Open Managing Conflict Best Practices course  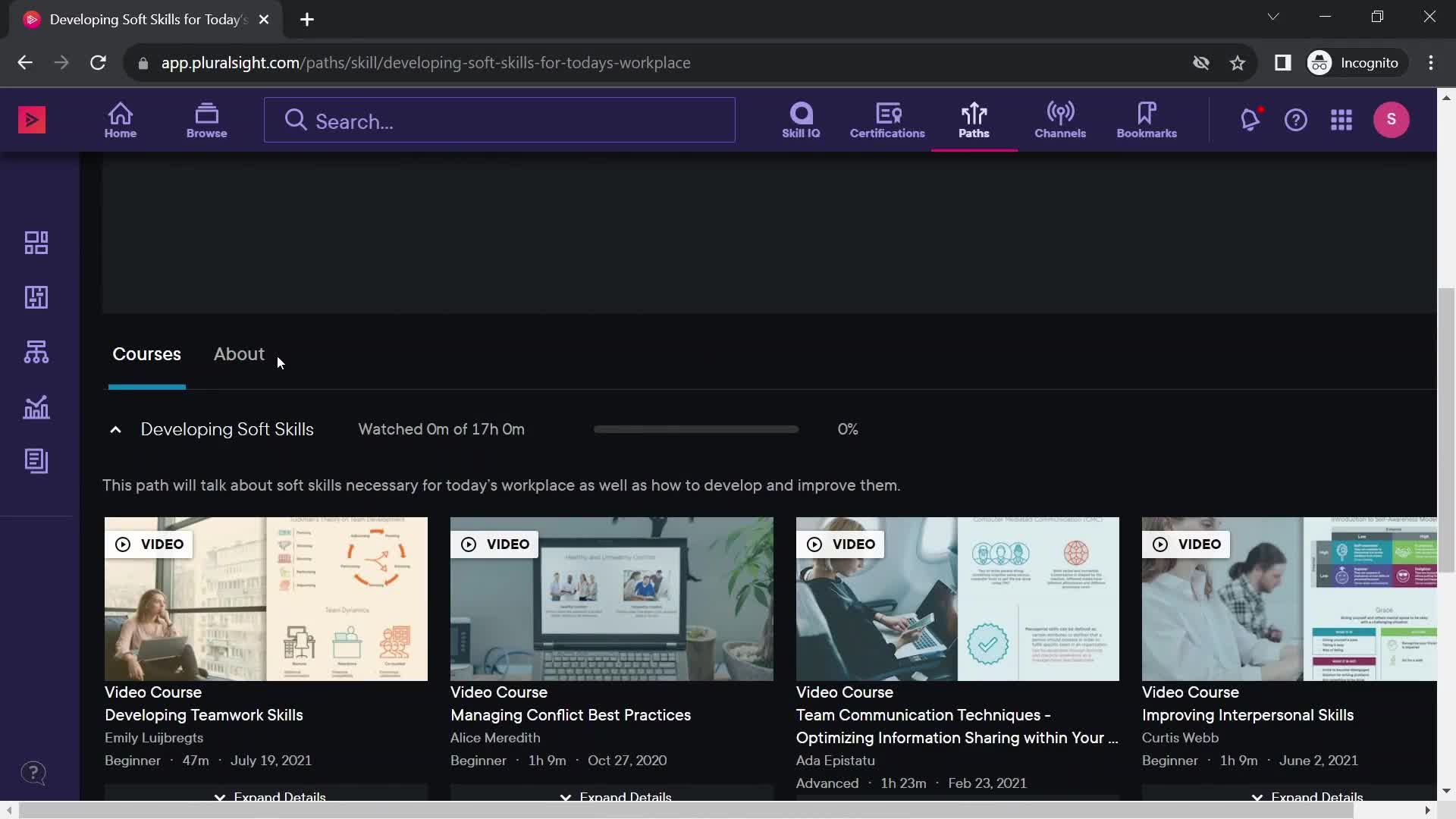point(570,715)
